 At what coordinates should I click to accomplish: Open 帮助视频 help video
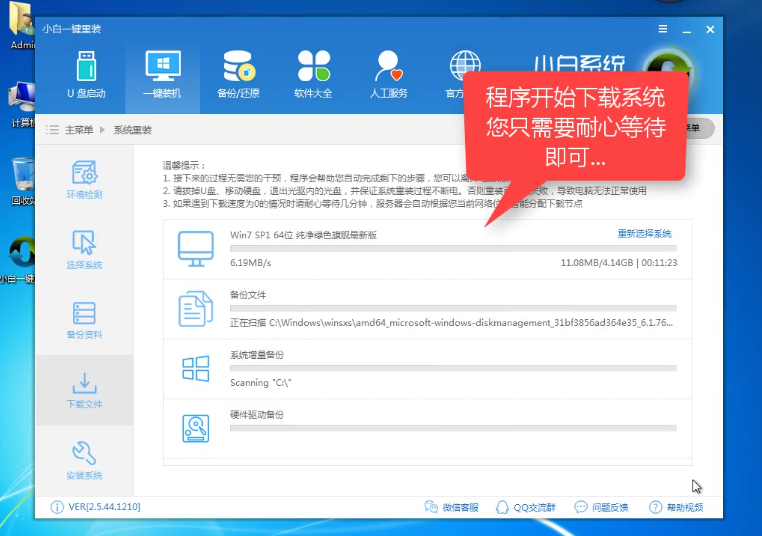[x=676, y=507]
